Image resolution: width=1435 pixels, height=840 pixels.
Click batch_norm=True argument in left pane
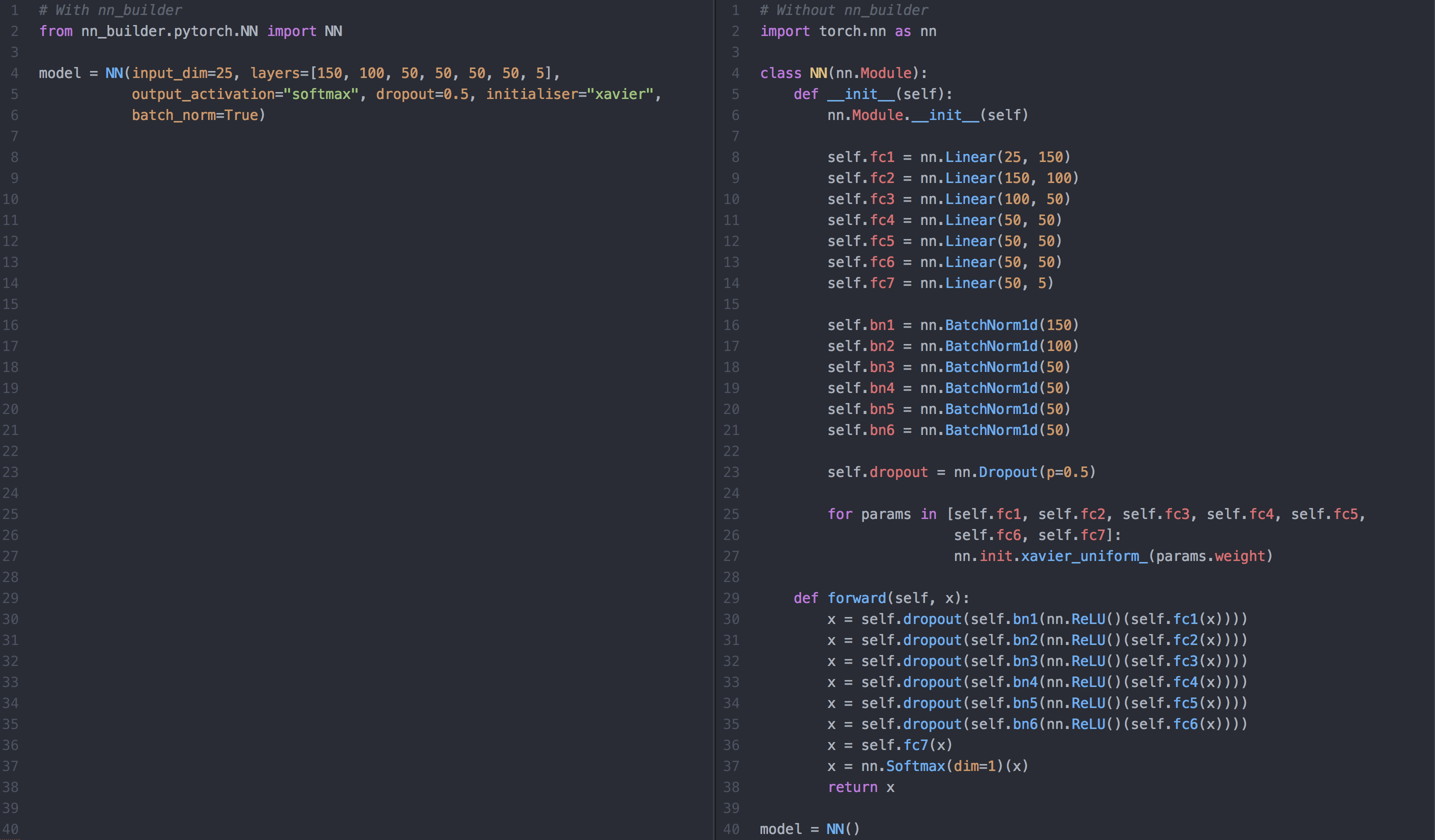coord(198,115)
